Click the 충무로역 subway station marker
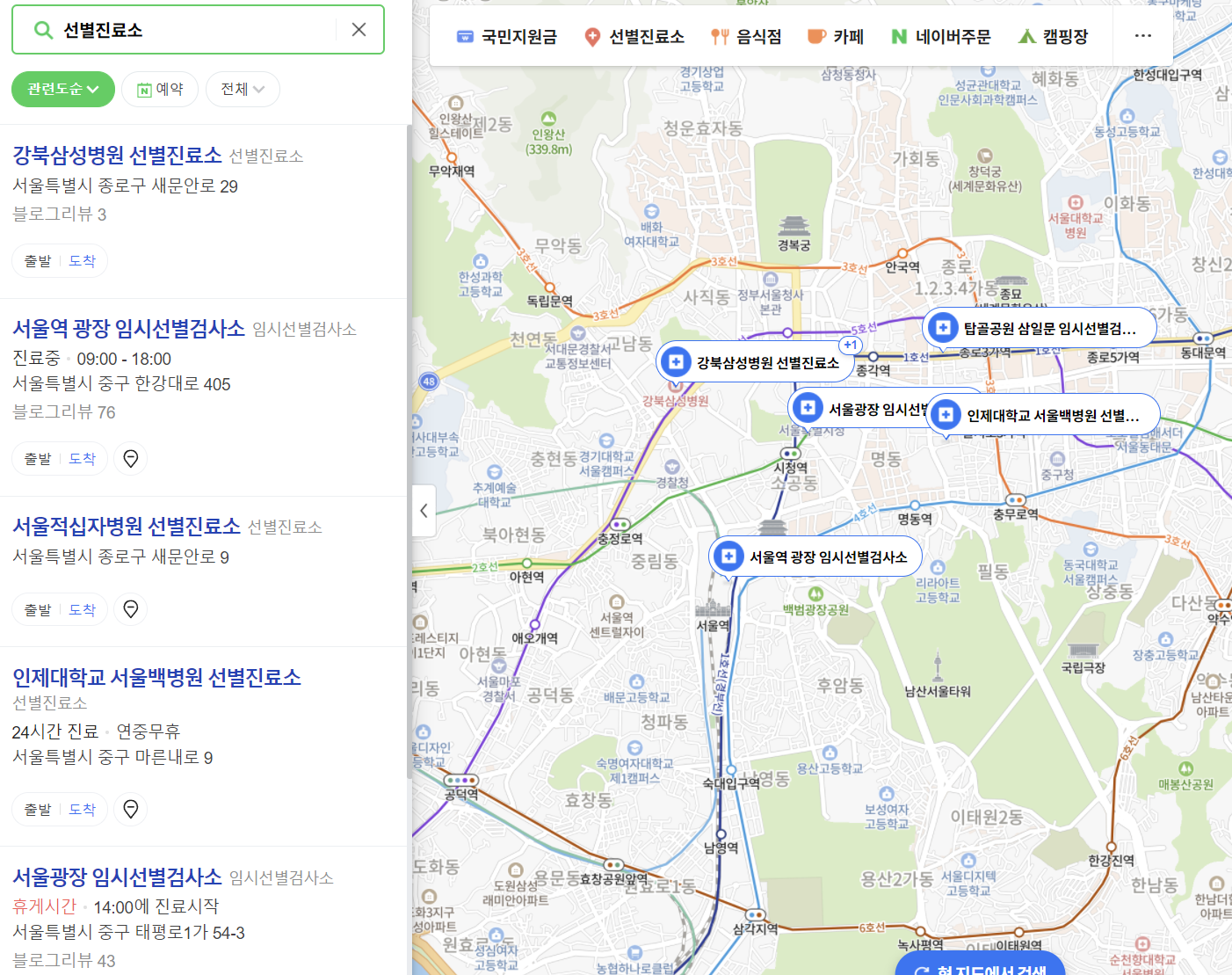The height and width of the screenshot is (975, 1232). tap(1016, 500)
